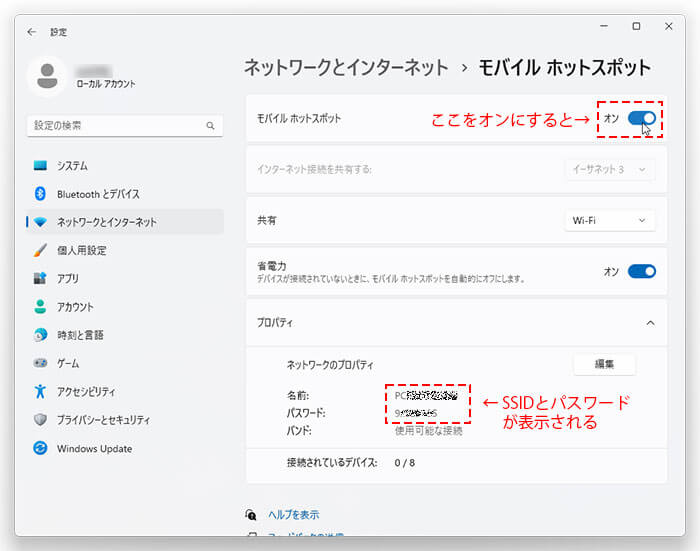This screenshot has height=551, width=700.
Task: Click the help icon beside ヘルプを表示
Action: pos(251,514)
